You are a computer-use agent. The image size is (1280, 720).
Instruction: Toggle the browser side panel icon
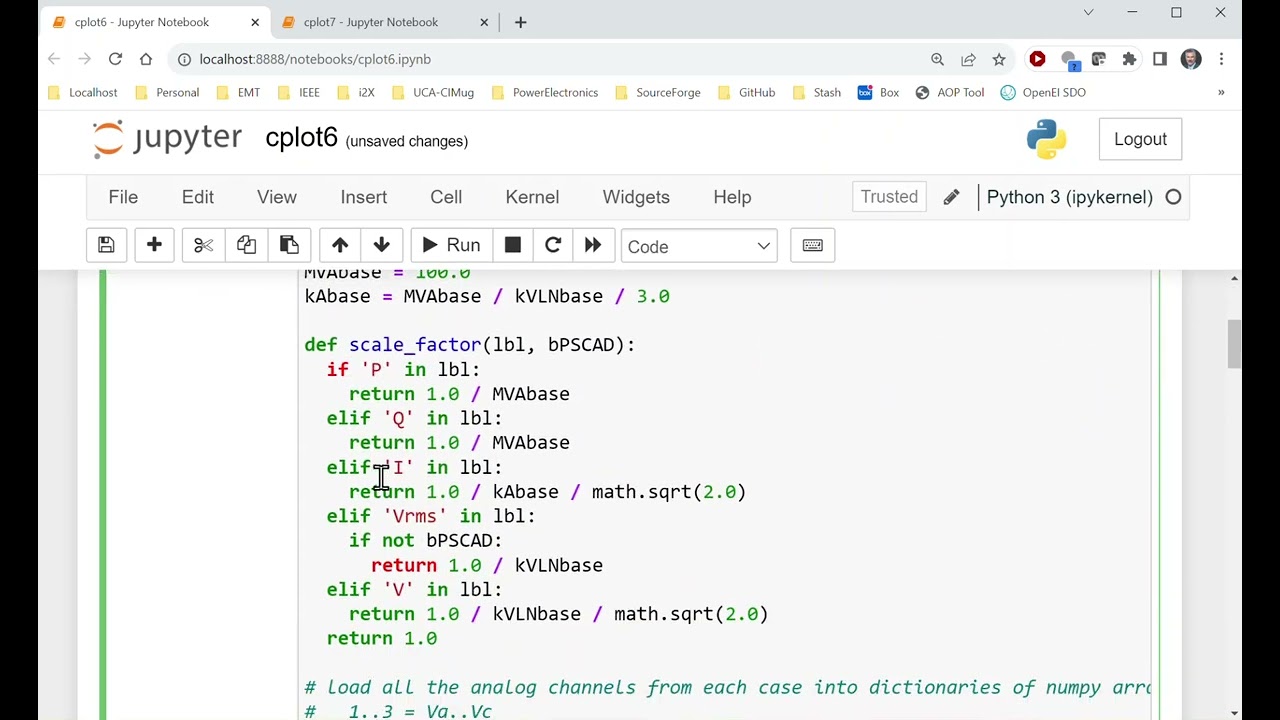point(1160,59)
